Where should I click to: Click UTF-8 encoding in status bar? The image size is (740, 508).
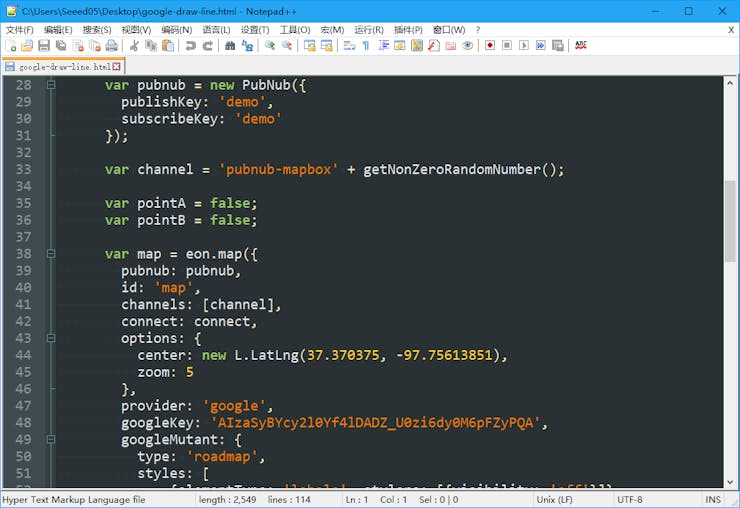630,500
